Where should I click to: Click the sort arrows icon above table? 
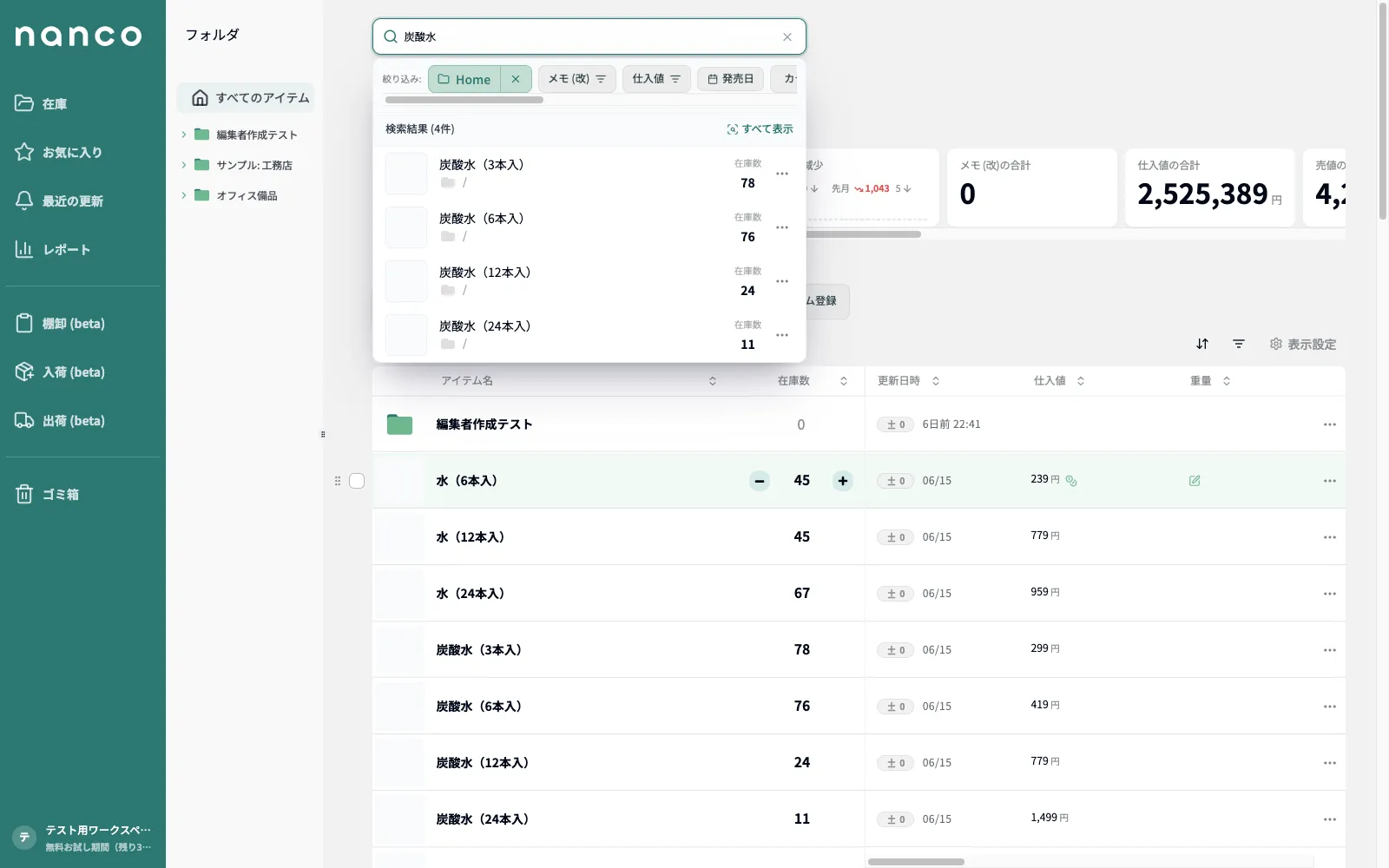click(x=1202, y=344)
